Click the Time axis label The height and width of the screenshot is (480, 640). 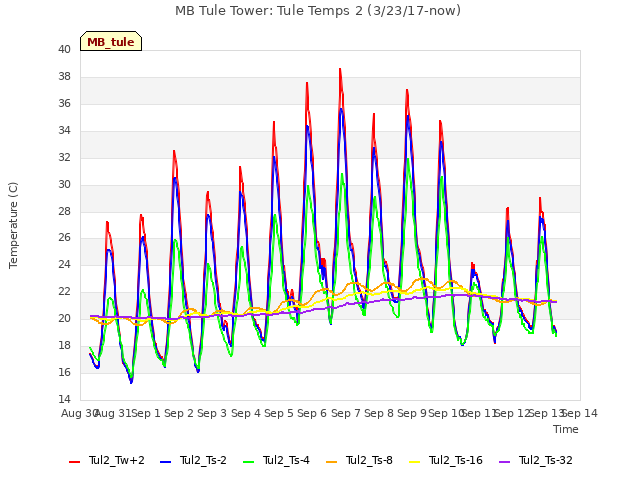[566, 429]
